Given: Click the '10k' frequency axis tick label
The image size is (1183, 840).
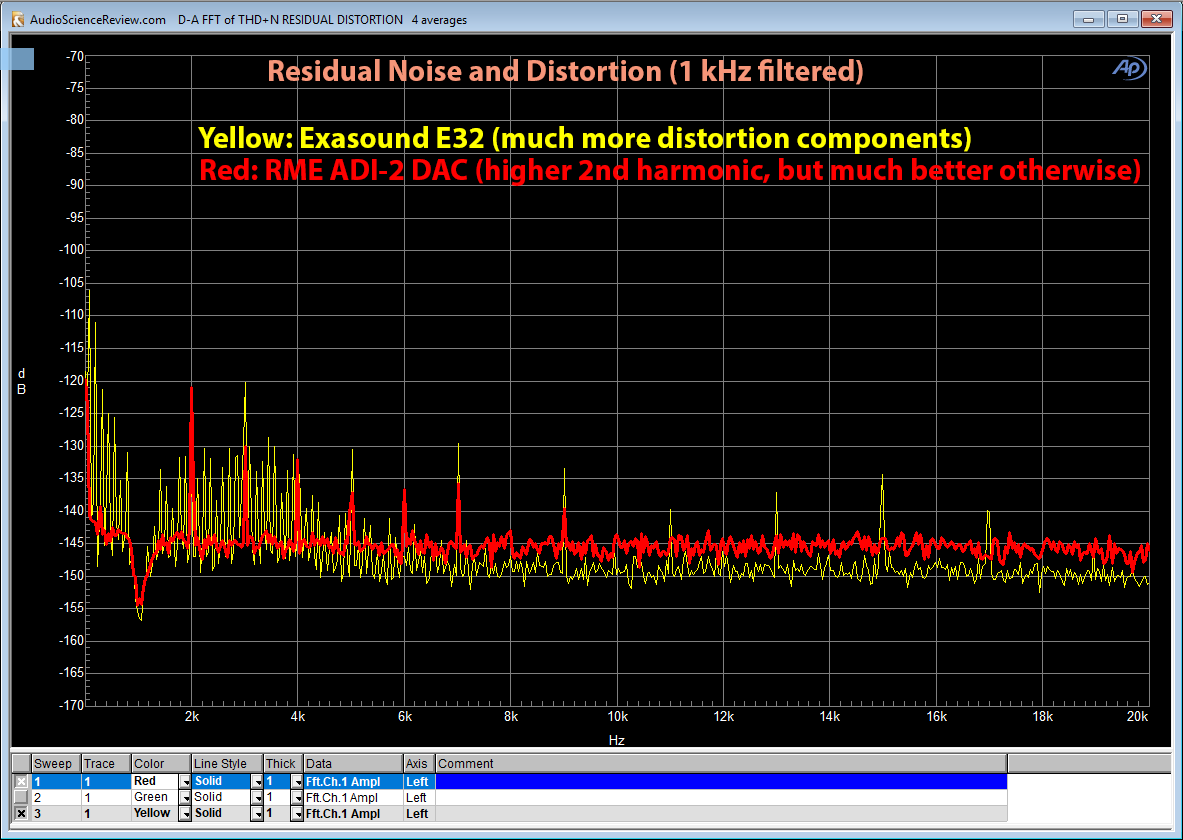Looking at the screenshot, I should 617,717.
